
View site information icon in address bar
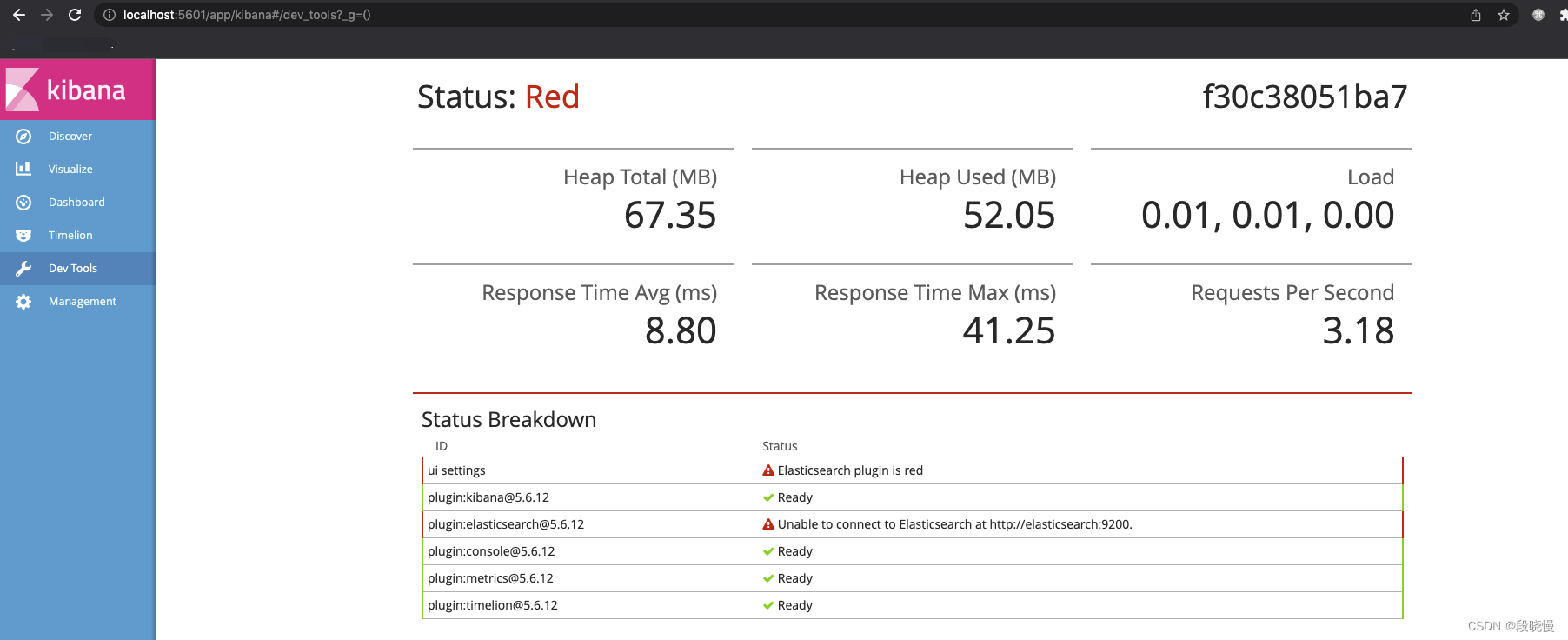110,15
